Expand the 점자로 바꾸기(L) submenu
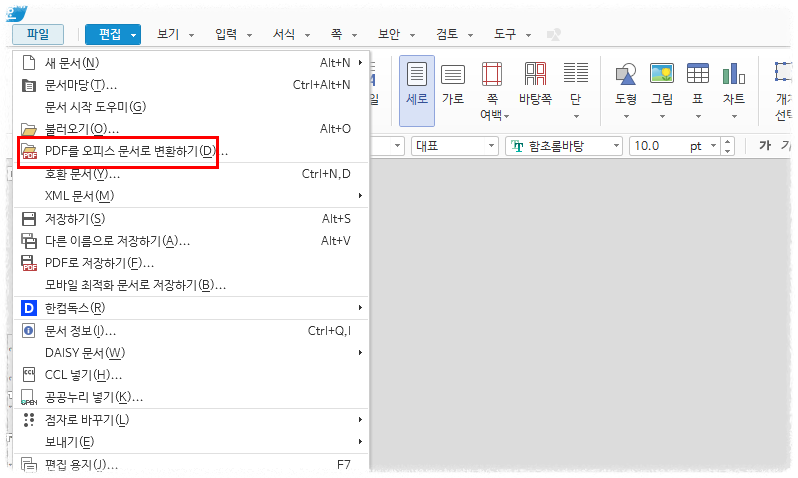 [x=191, y=420]
